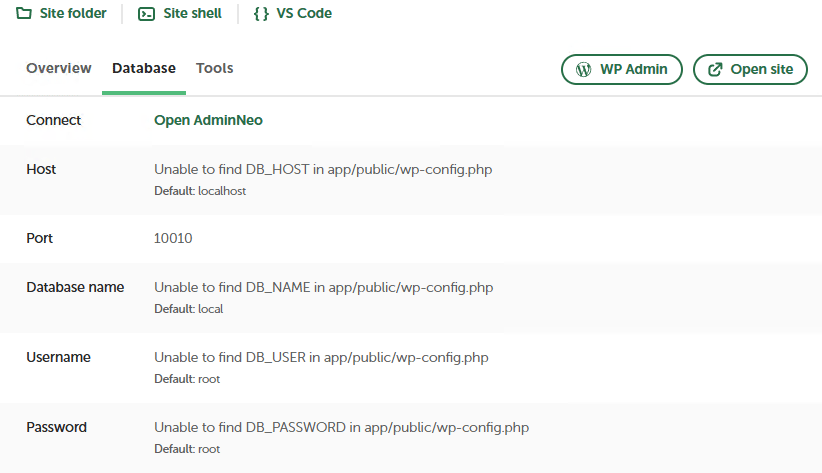Click the 'Default: localhost' host text
The image size is (822, 473).
[x=200, y=191]
